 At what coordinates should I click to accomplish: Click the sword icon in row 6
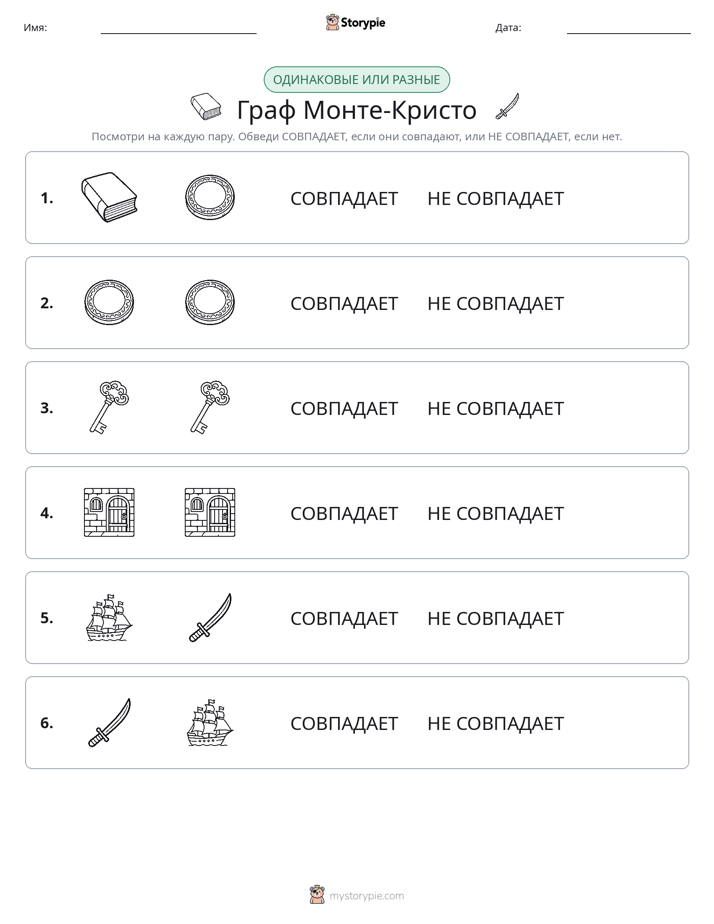109,722
